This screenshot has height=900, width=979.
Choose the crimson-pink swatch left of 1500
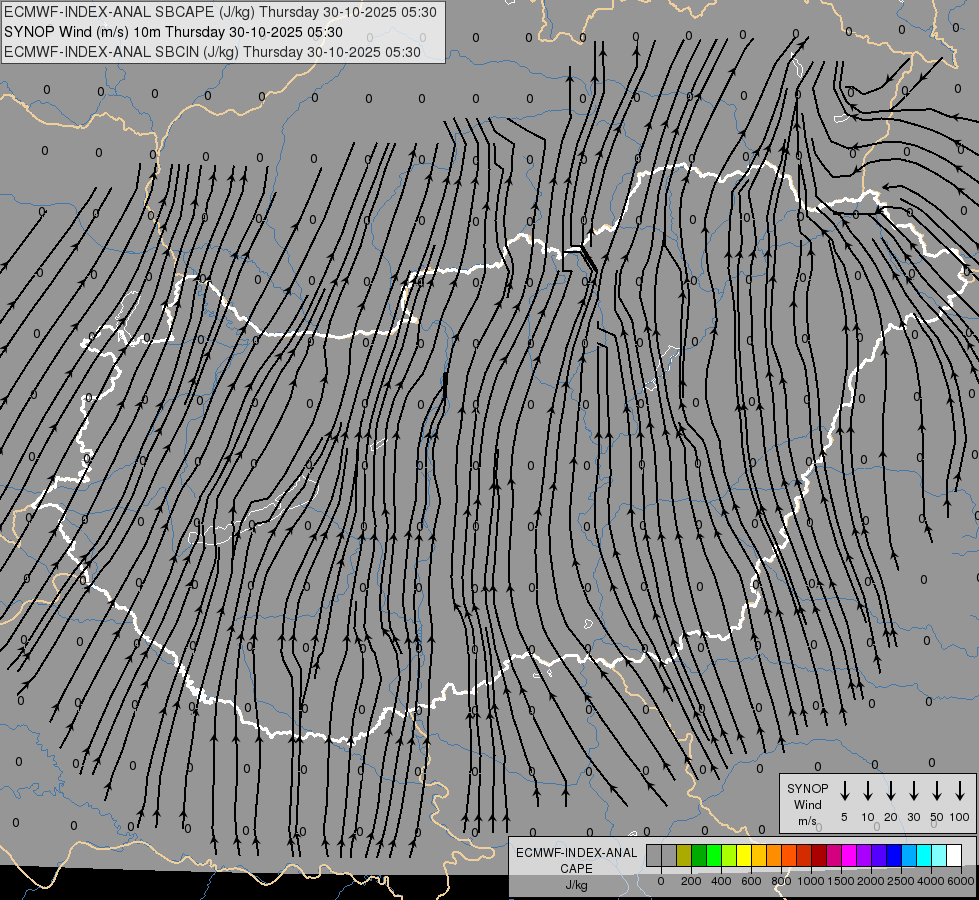click(834, 855)
